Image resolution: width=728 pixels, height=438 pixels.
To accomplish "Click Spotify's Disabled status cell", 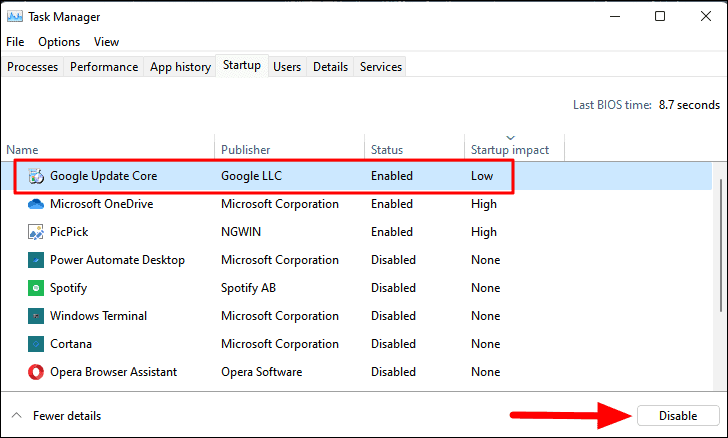I will (393, 288).
